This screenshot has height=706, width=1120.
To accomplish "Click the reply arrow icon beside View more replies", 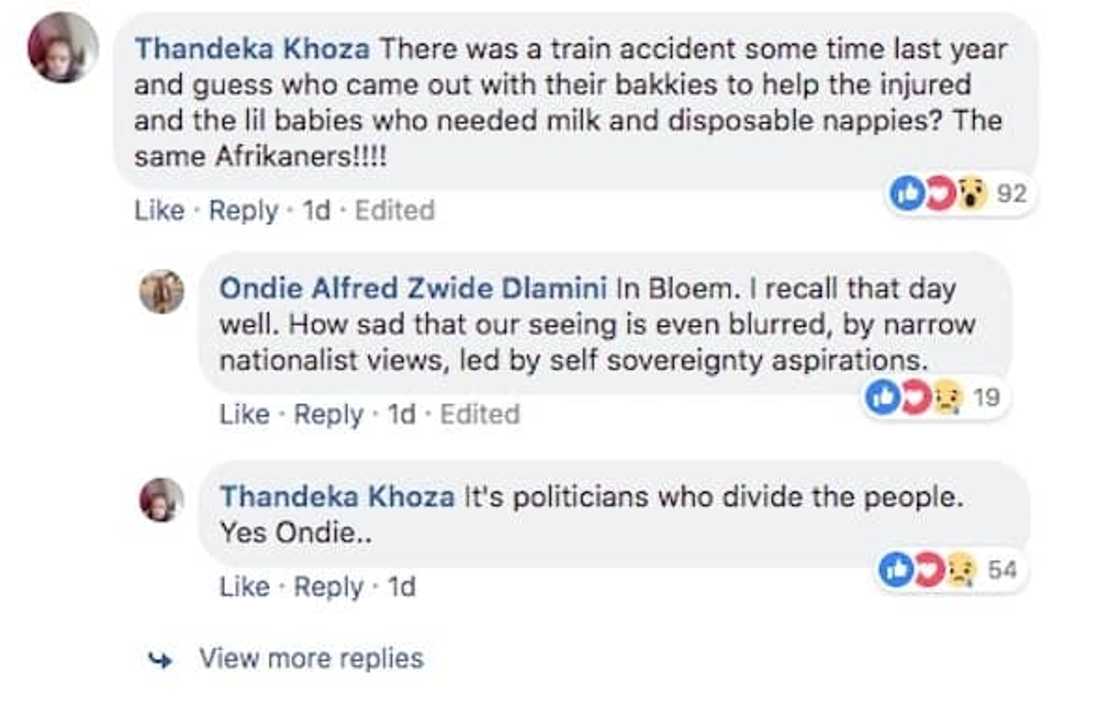I will 159,659.
